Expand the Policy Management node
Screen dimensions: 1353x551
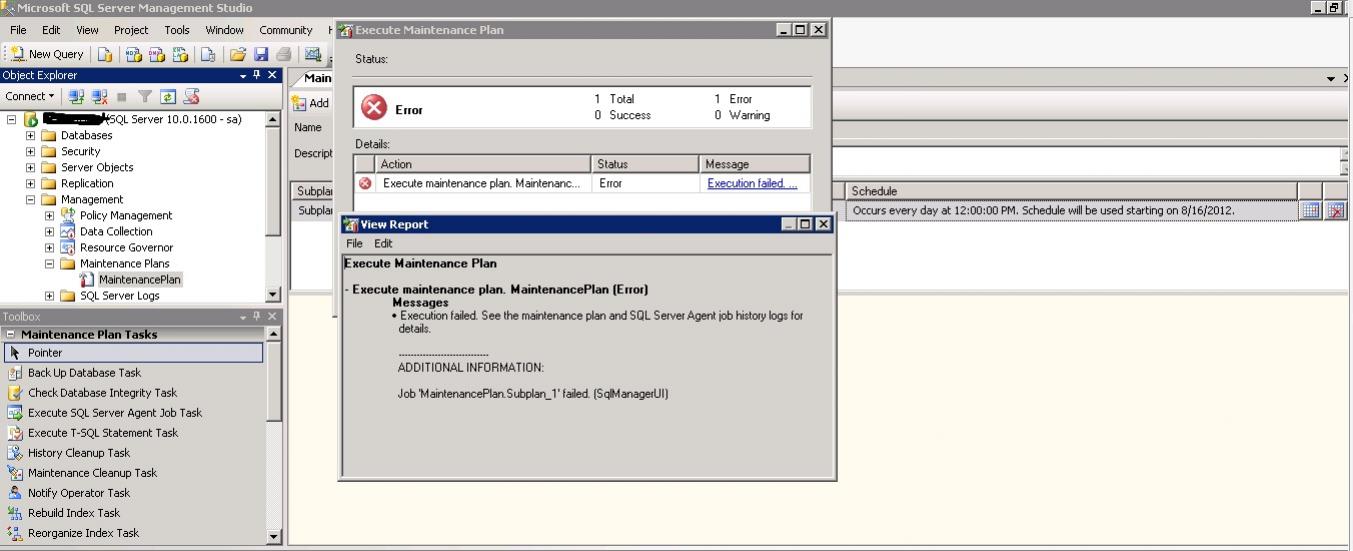click(x=50, y=215)
